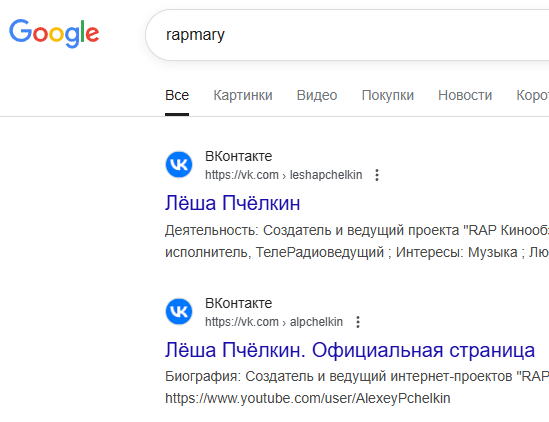549x422 pixels.
Task: Open Лёша Пчёлкин. Официальная страница link
Action: point(350,350)
